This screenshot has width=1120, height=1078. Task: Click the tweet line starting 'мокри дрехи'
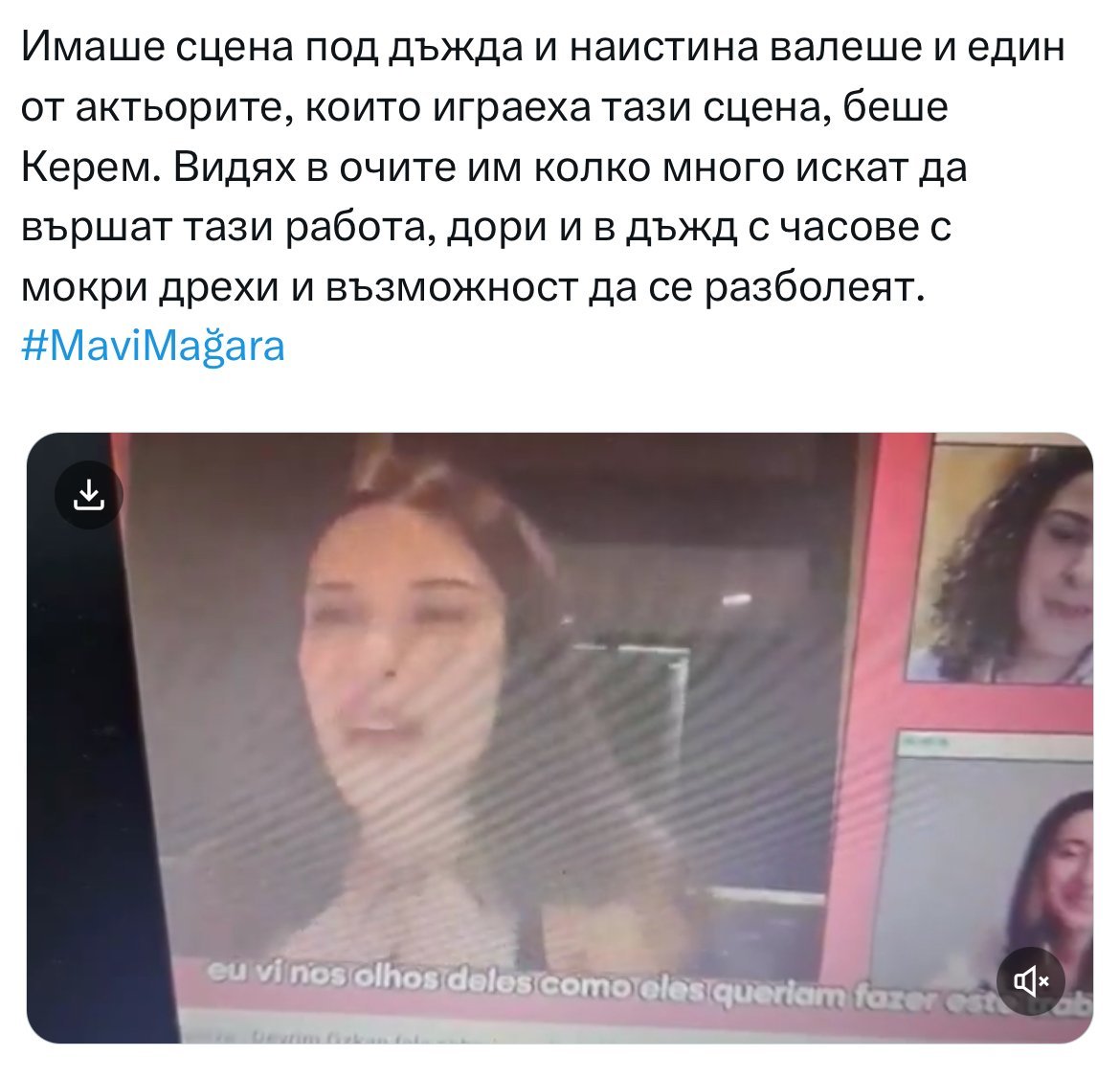pyautogui.click(x=473, y=288)
